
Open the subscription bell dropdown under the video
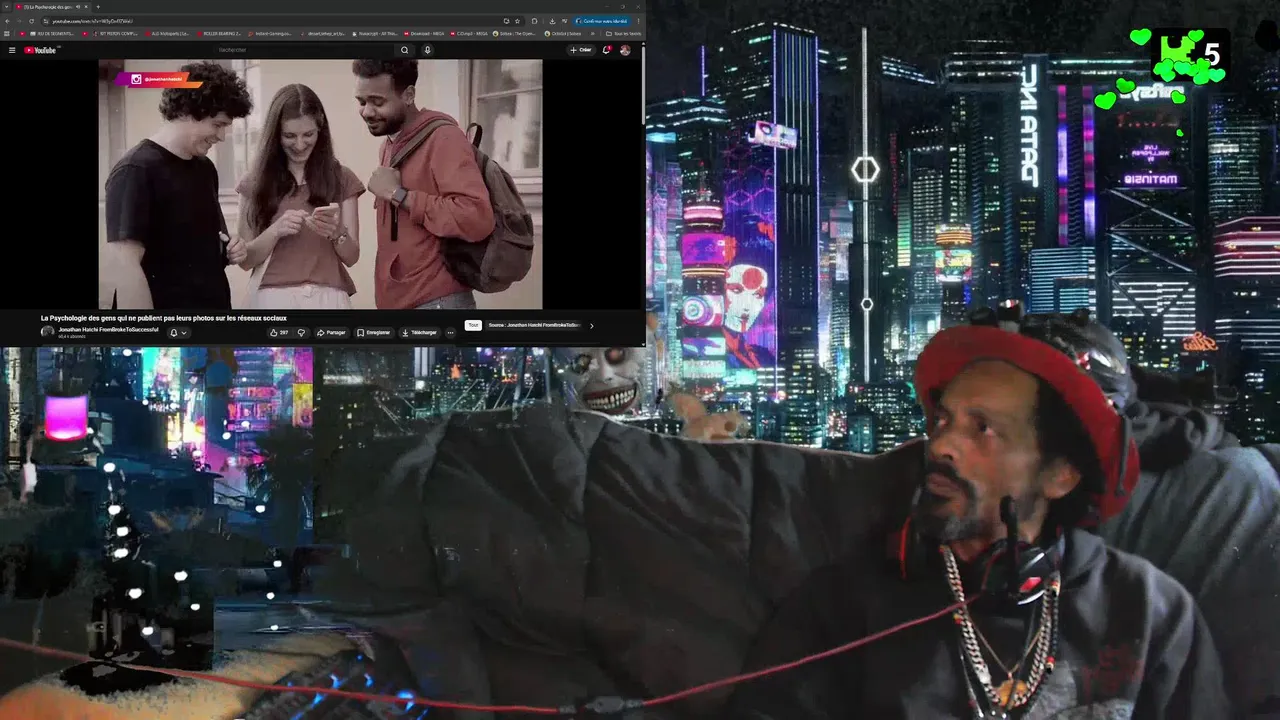pos(177,332)
